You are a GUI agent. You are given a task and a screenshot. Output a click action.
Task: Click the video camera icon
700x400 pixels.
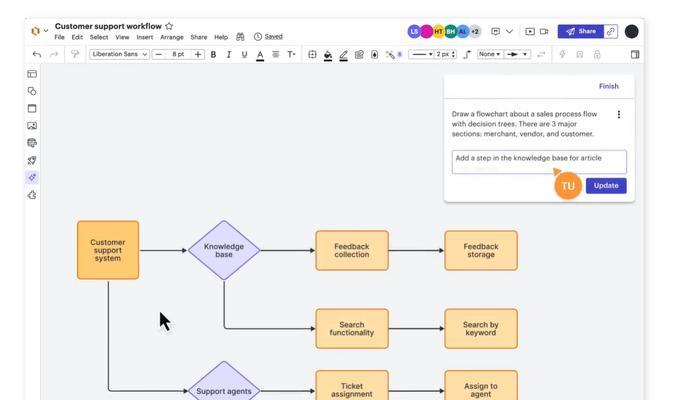pyautogui.click(x=544, y=31)
